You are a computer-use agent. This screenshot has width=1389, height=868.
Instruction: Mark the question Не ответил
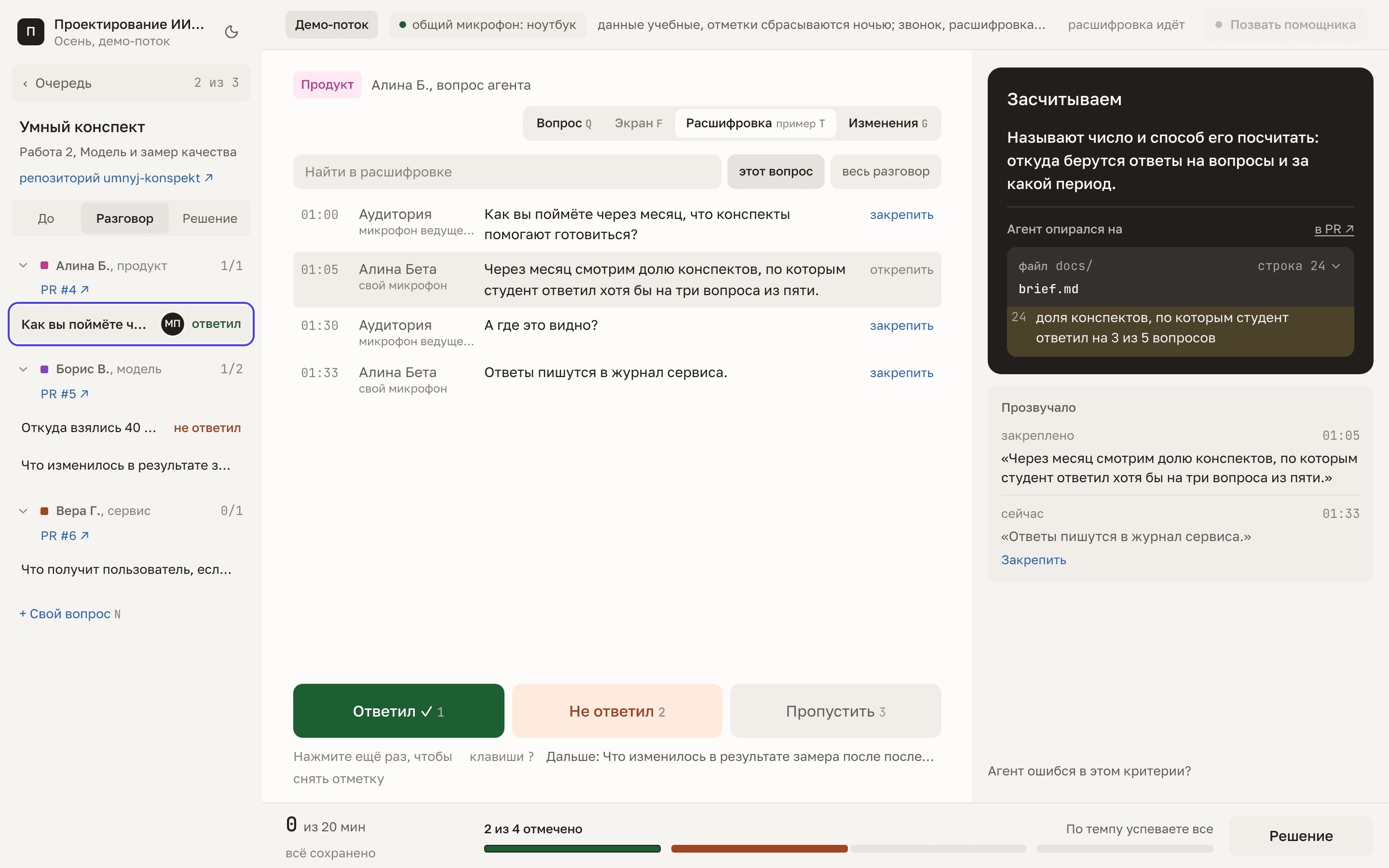(x=617, y=711)
